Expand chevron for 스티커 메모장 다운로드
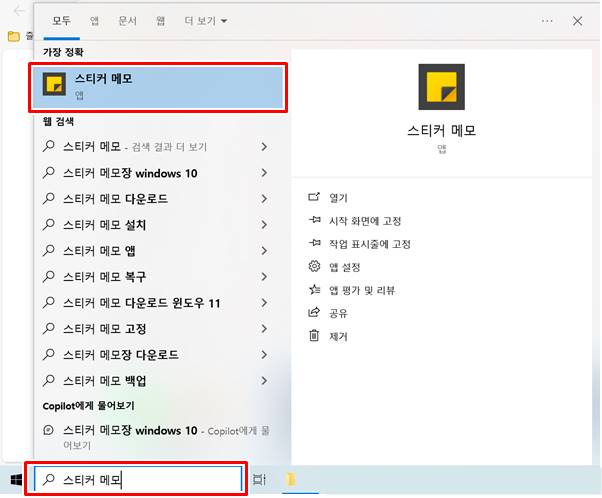Image resolution: width=602 pixels, height=498 pixels. click(264, 354)
